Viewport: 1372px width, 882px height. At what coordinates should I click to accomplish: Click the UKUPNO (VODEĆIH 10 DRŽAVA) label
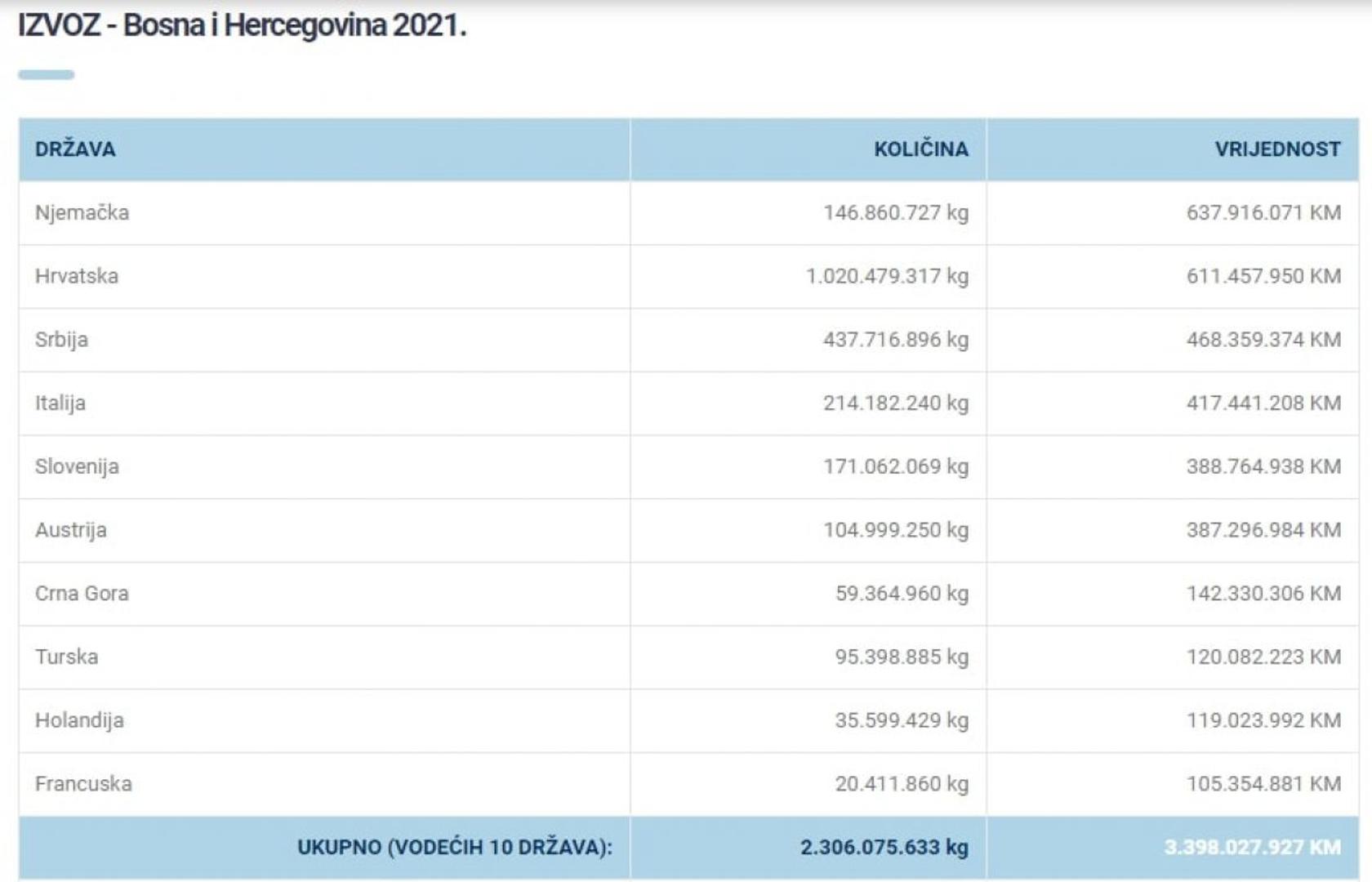click(x=454, y=847)
